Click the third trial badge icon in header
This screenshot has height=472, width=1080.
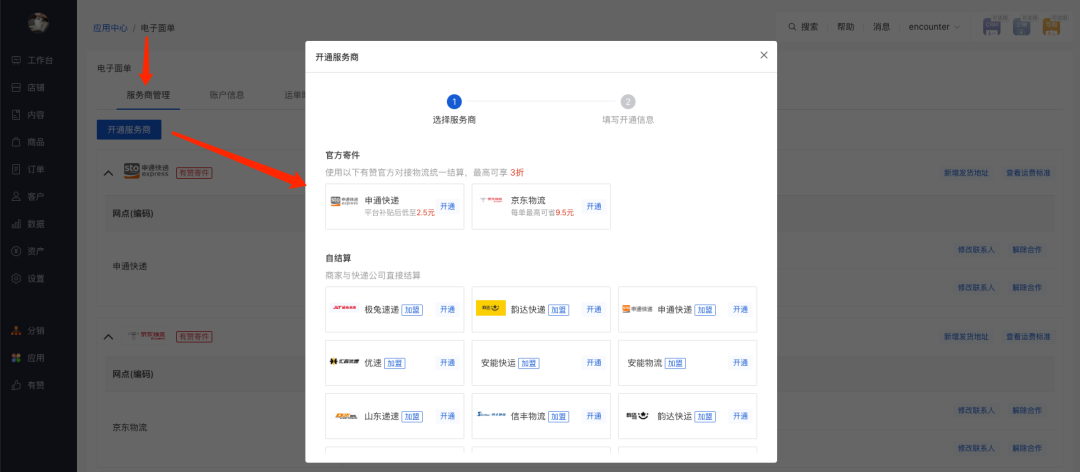click(1051, 25)
